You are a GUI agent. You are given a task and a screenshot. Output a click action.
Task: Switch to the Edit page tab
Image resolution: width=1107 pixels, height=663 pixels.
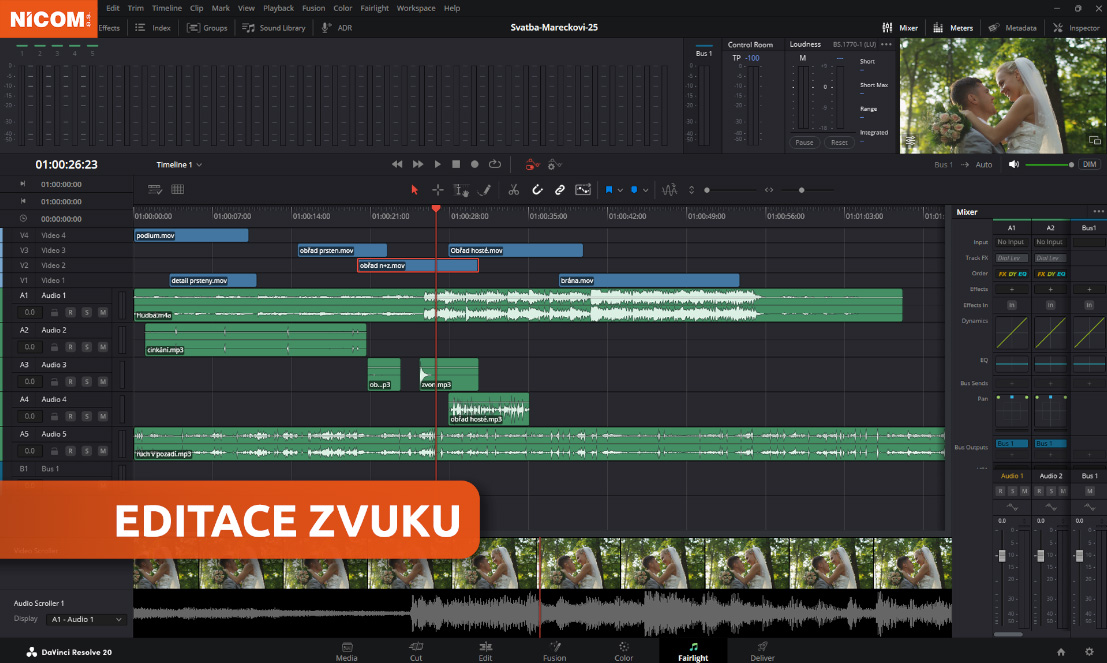tap(485, 651)
